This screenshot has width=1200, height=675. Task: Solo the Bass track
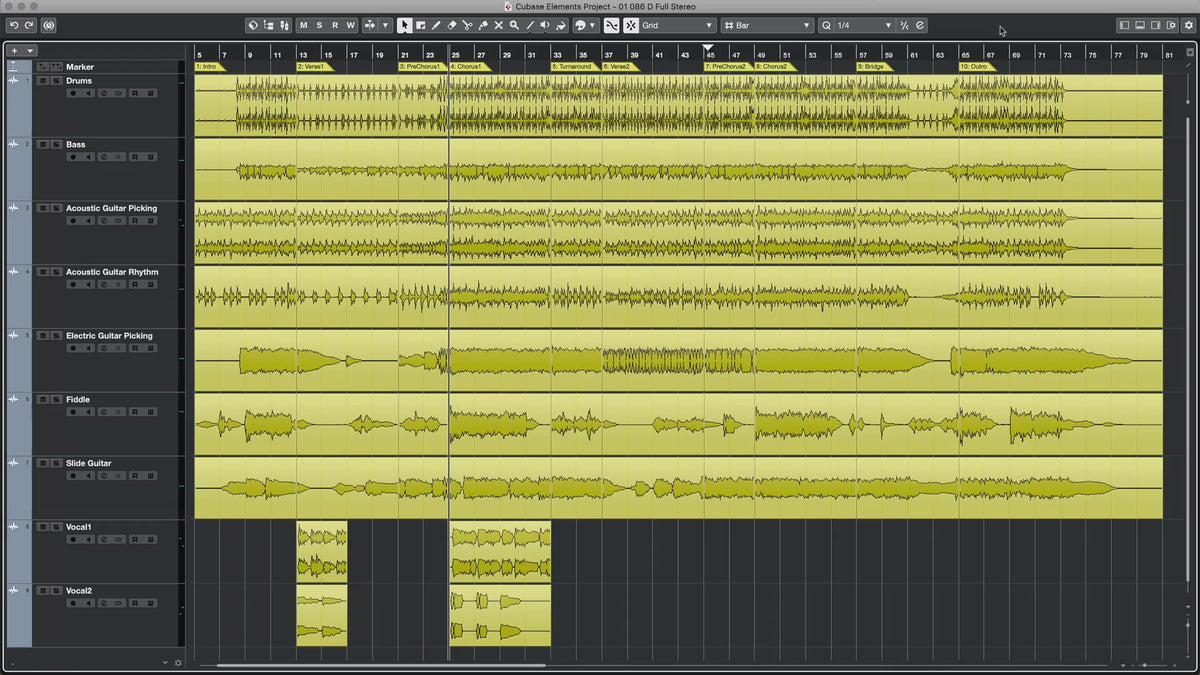[55, 145]
